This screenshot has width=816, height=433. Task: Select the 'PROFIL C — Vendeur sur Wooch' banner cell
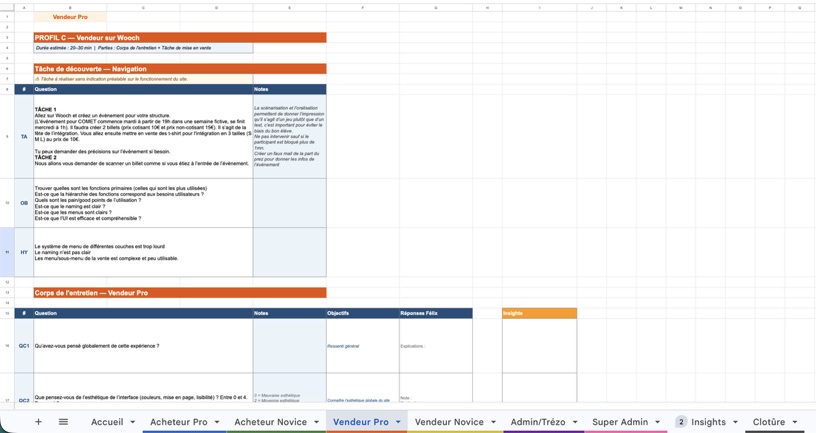[180, 37]
